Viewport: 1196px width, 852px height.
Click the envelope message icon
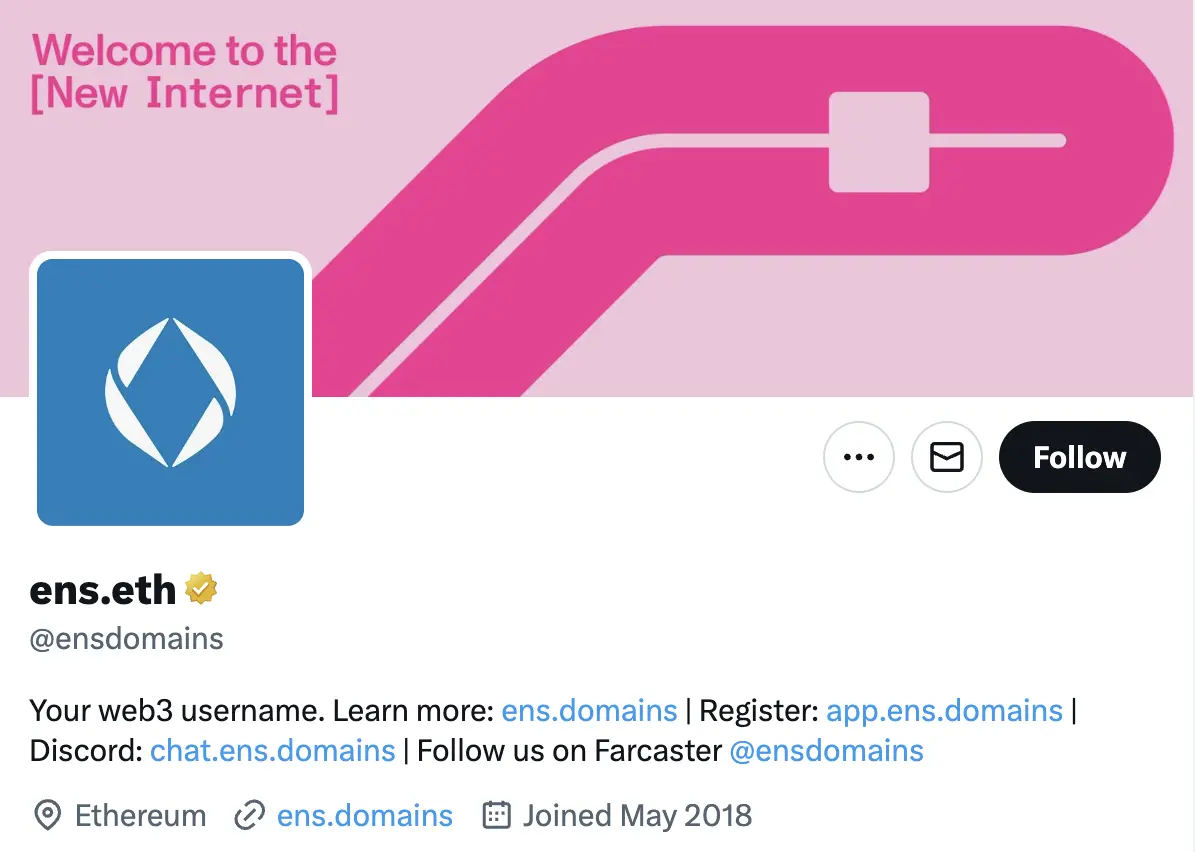coord(946,457)
